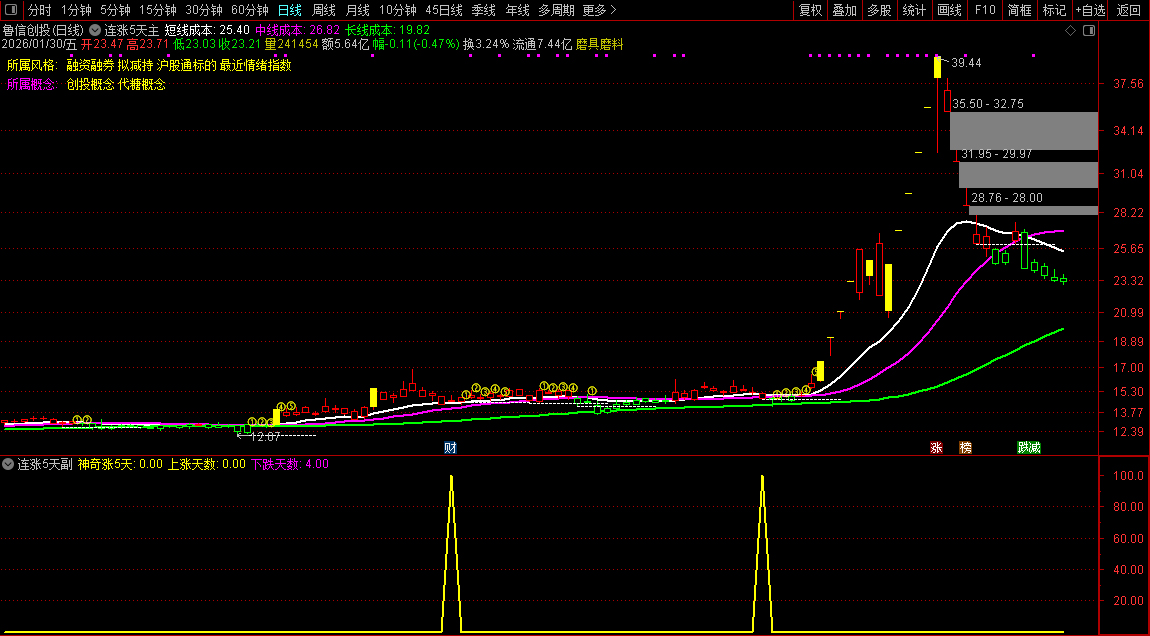Click the diamond icon above the chart

coord(1070,31)
